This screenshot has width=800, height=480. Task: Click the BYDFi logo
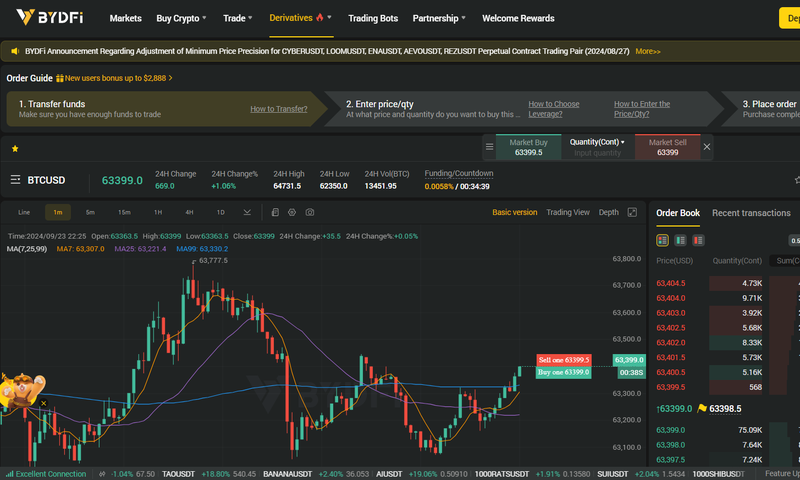coord(49,17)
